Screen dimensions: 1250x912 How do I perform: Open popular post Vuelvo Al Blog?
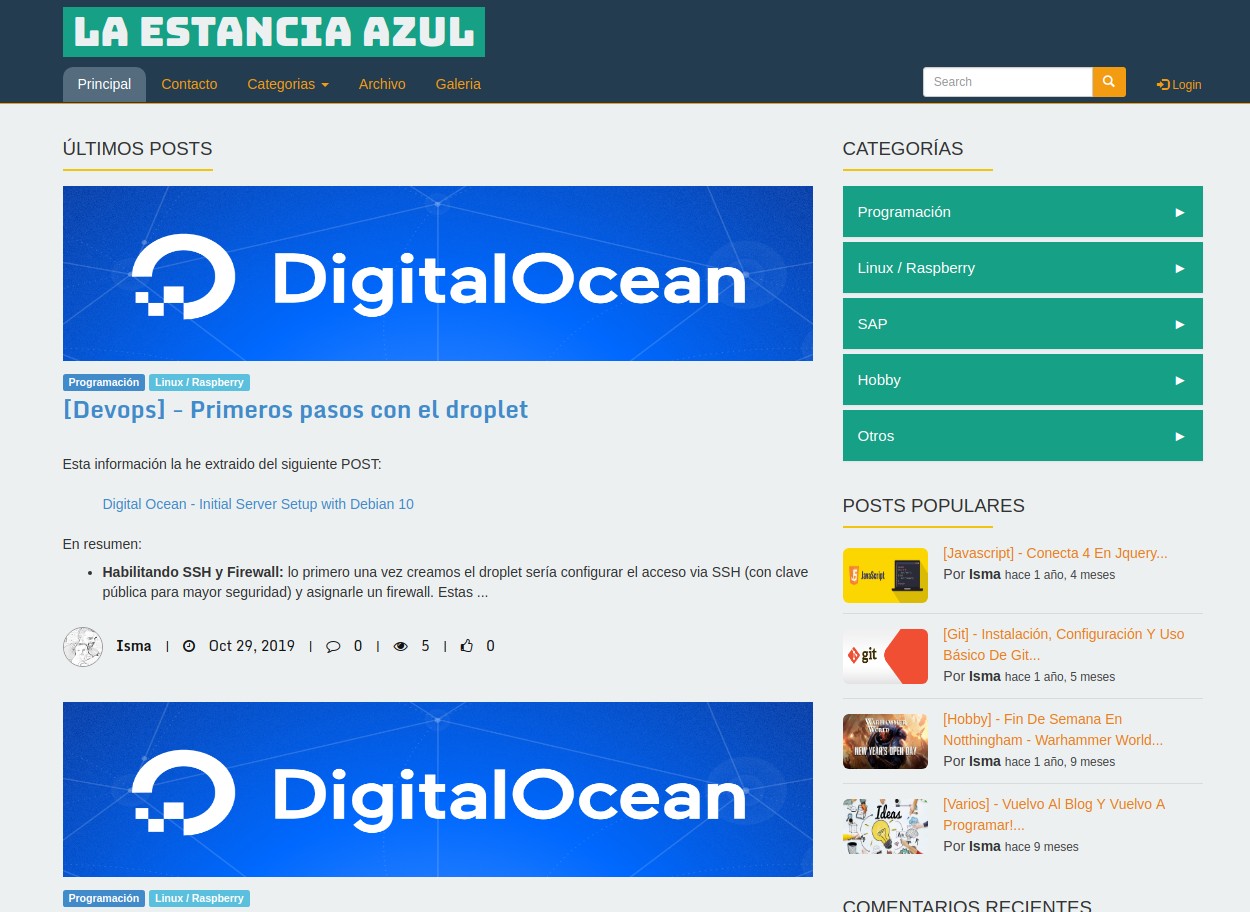[x=1054, y=815]
